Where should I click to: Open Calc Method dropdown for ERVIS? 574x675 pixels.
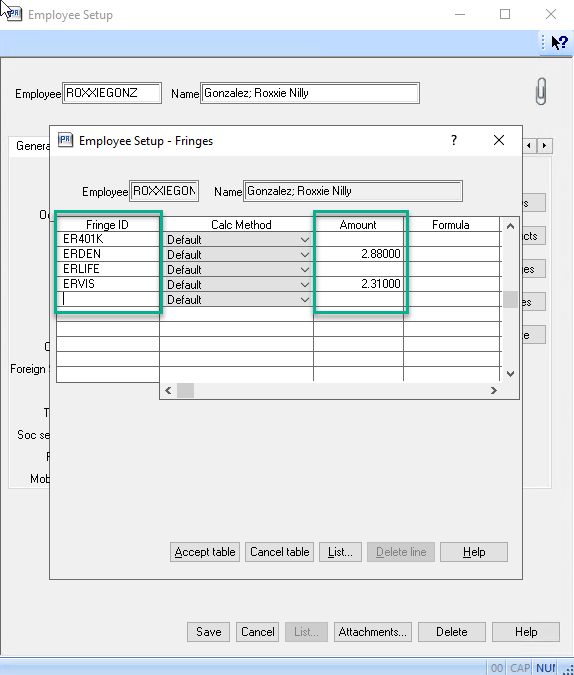305,285
